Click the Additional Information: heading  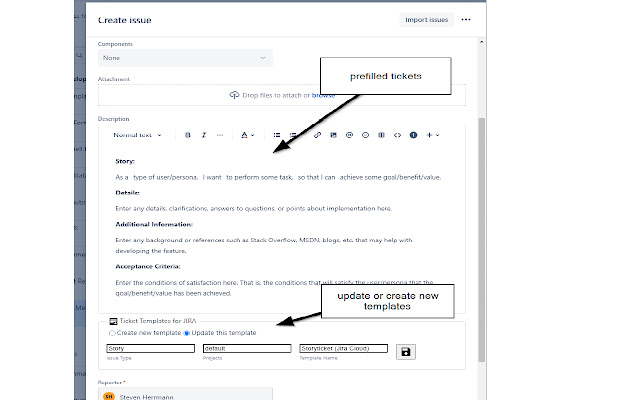pos(154,224)
